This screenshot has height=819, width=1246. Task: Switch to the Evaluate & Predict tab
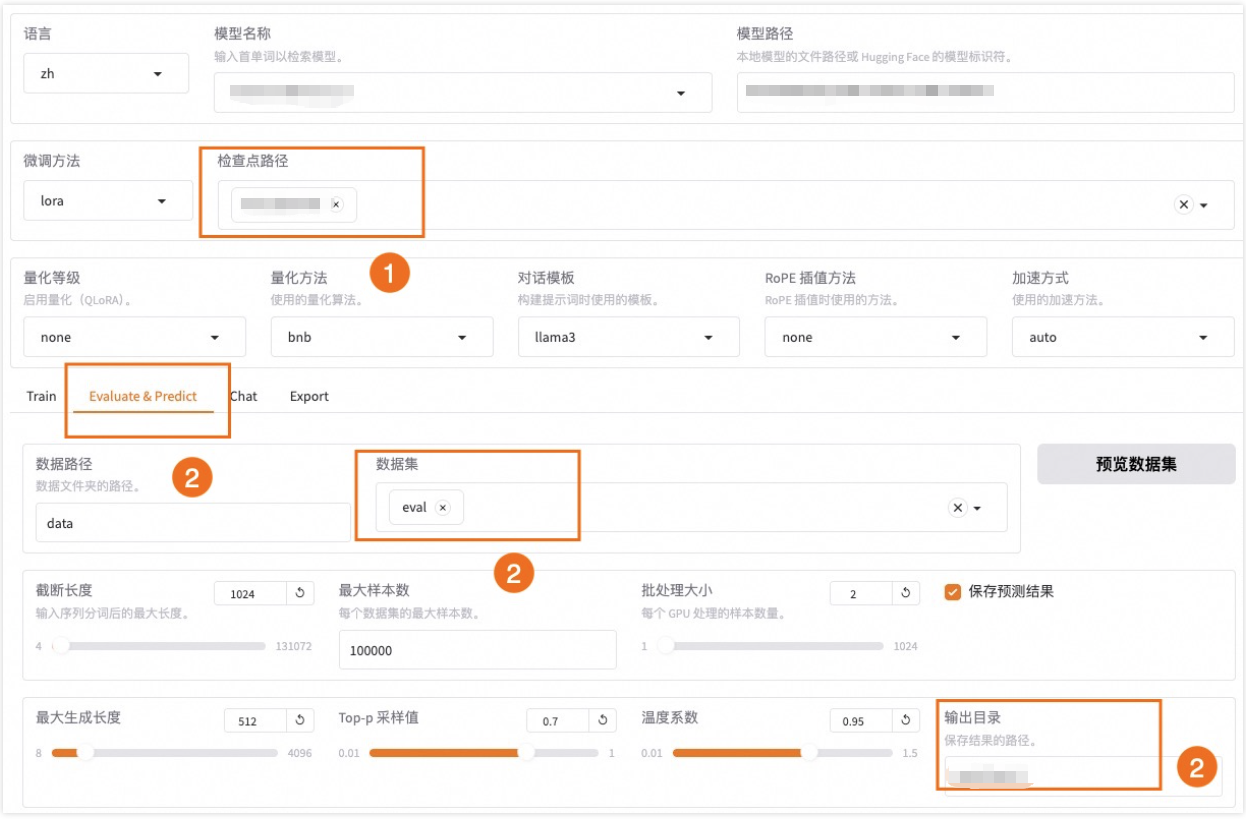pos(143,396)
